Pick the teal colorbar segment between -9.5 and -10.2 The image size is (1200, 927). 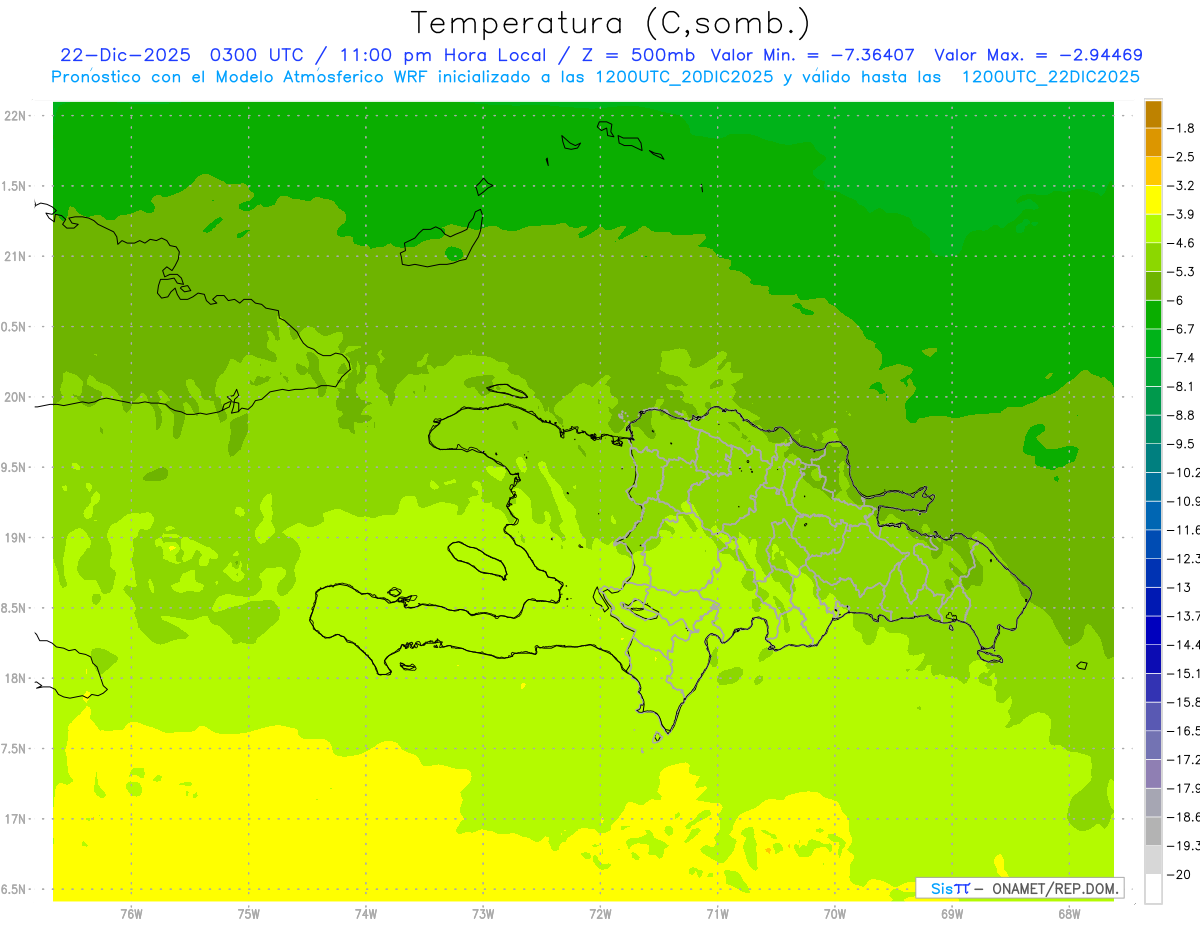pyautogui.click(x=1153, y=458)
